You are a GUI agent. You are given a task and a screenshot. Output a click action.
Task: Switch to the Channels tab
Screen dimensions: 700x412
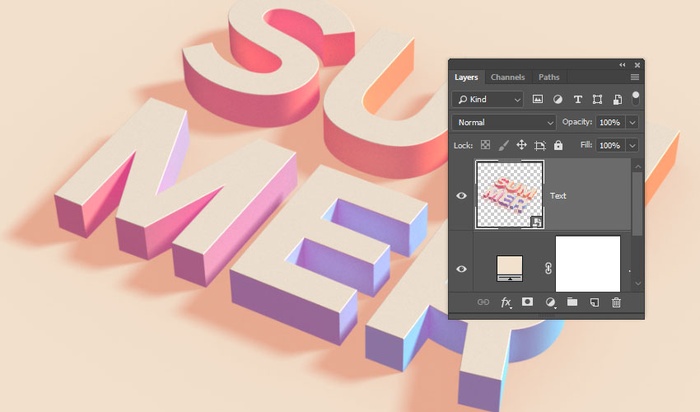click(x=507, y=77)
